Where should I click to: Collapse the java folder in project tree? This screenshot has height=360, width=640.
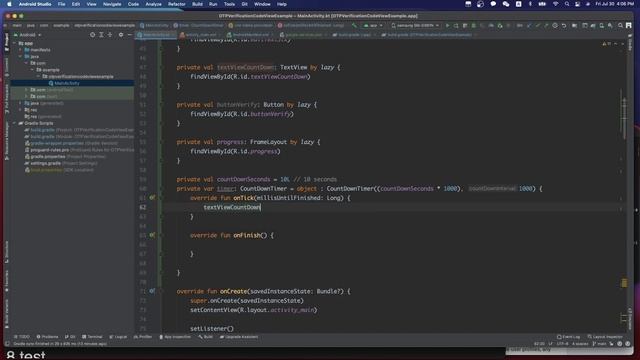(x=21, y=56)
